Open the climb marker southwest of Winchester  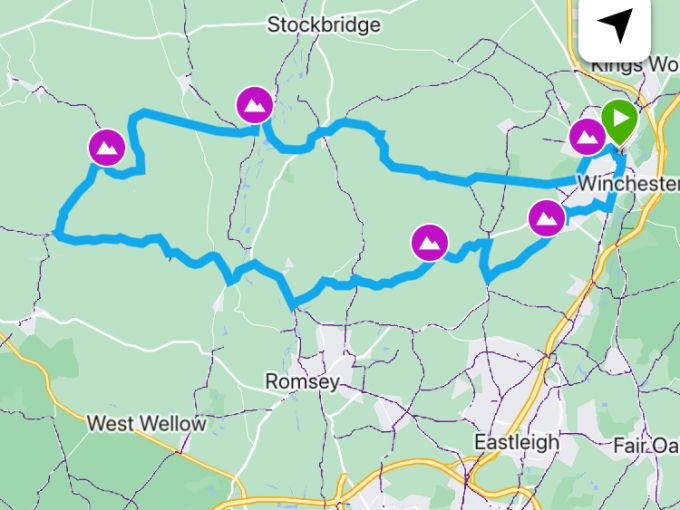(x=547, y=218)
